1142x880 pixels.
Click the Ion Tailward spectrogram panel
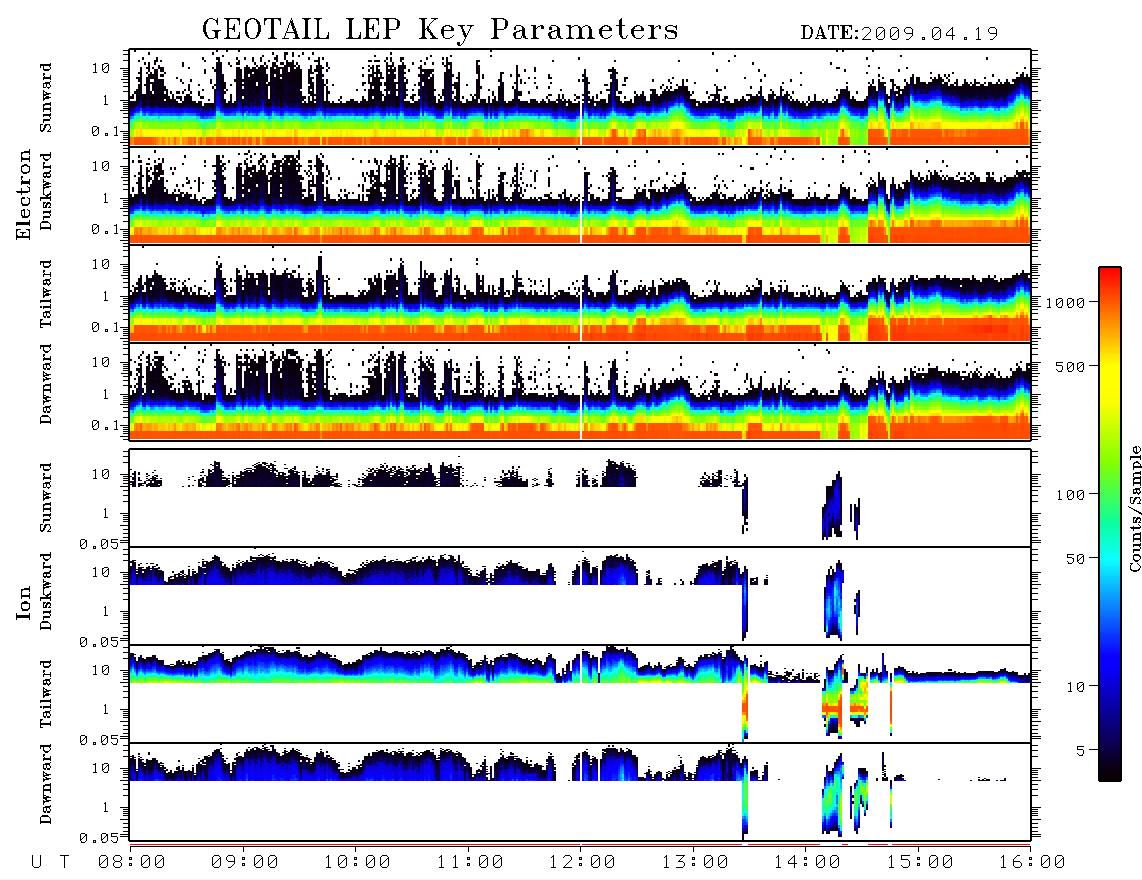[580, 694]
